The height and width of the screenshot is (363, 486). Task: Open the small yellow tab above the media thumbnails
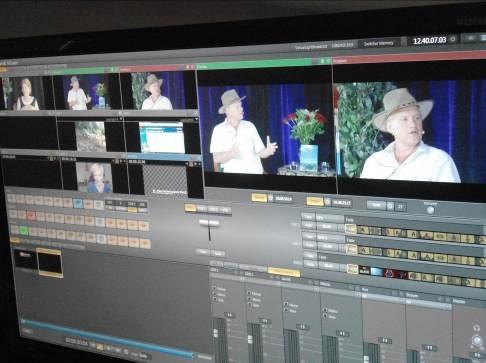pyautogui.click(x=15, y=240)
